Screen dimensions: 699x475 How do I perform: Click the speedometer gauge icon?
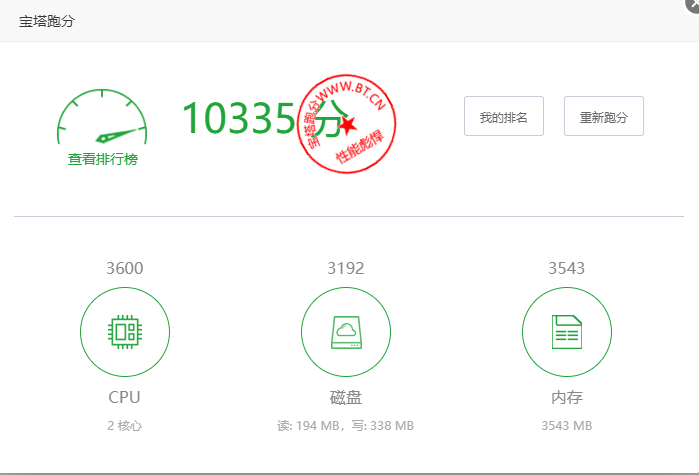[x=102, y=117]
